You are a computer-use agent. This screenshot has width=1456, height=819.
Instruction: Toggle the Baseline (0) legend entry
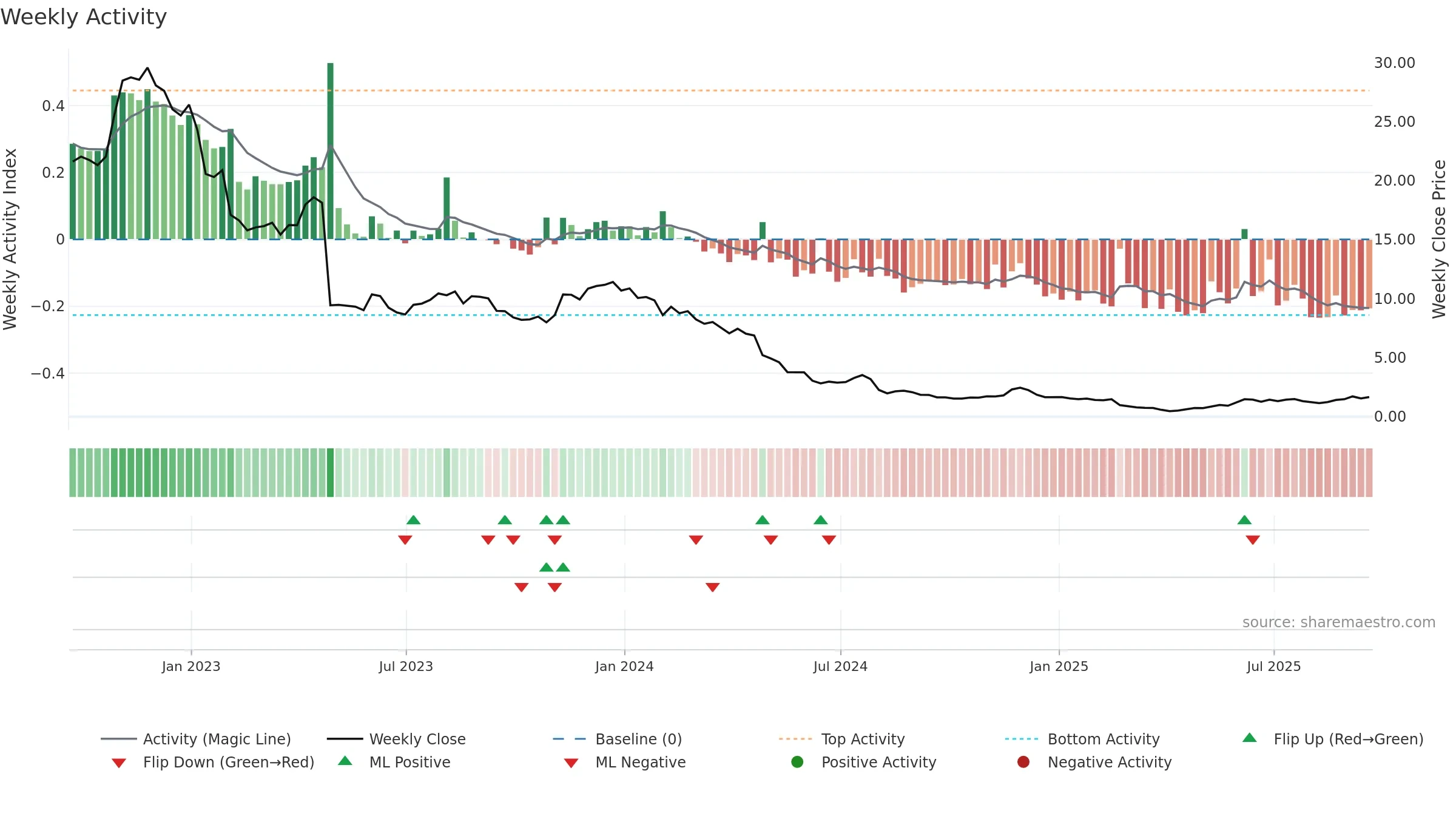coord(618,739)
